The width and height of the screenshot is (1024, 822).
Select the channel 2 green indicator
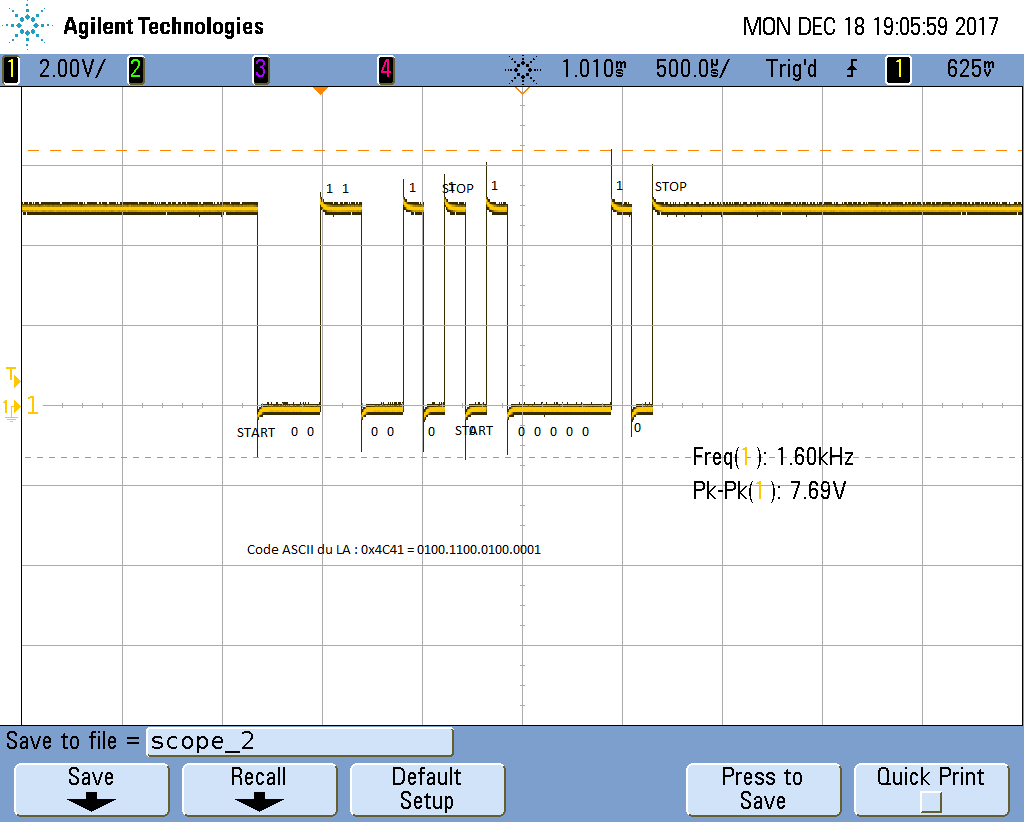(x=135, y=70)
